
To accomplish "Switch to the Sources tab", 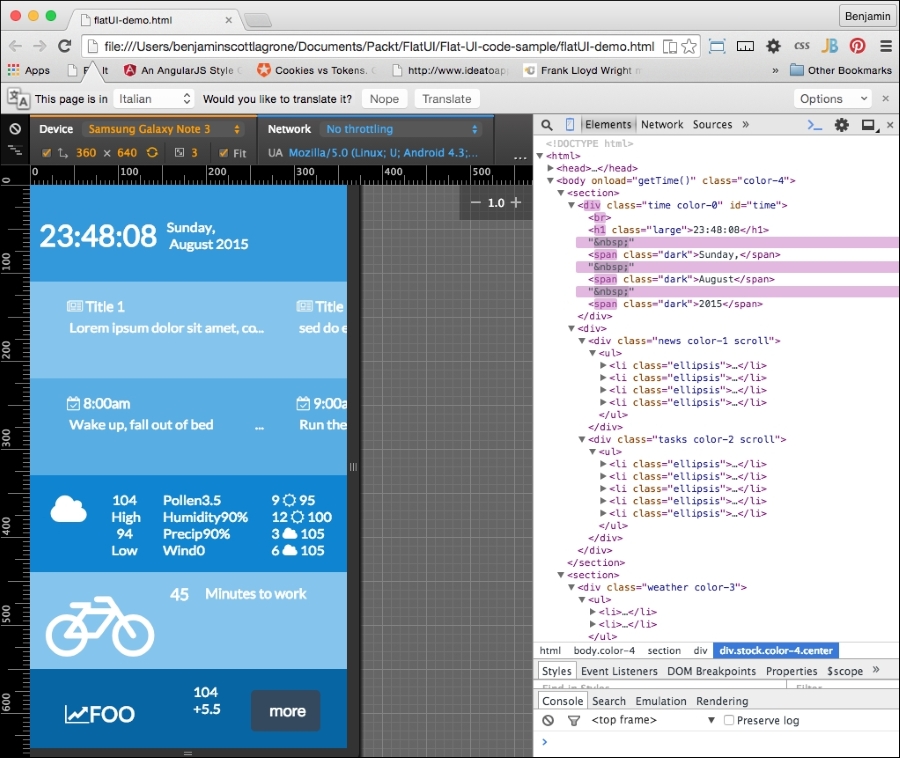I will tap(712, 125).
